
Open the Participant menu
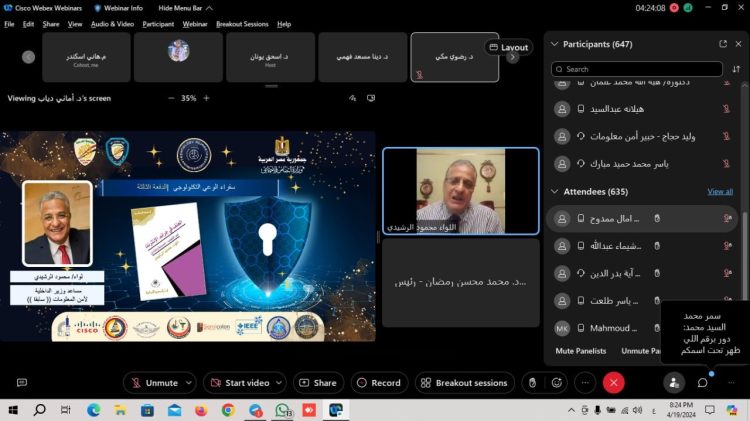[158, 24]
